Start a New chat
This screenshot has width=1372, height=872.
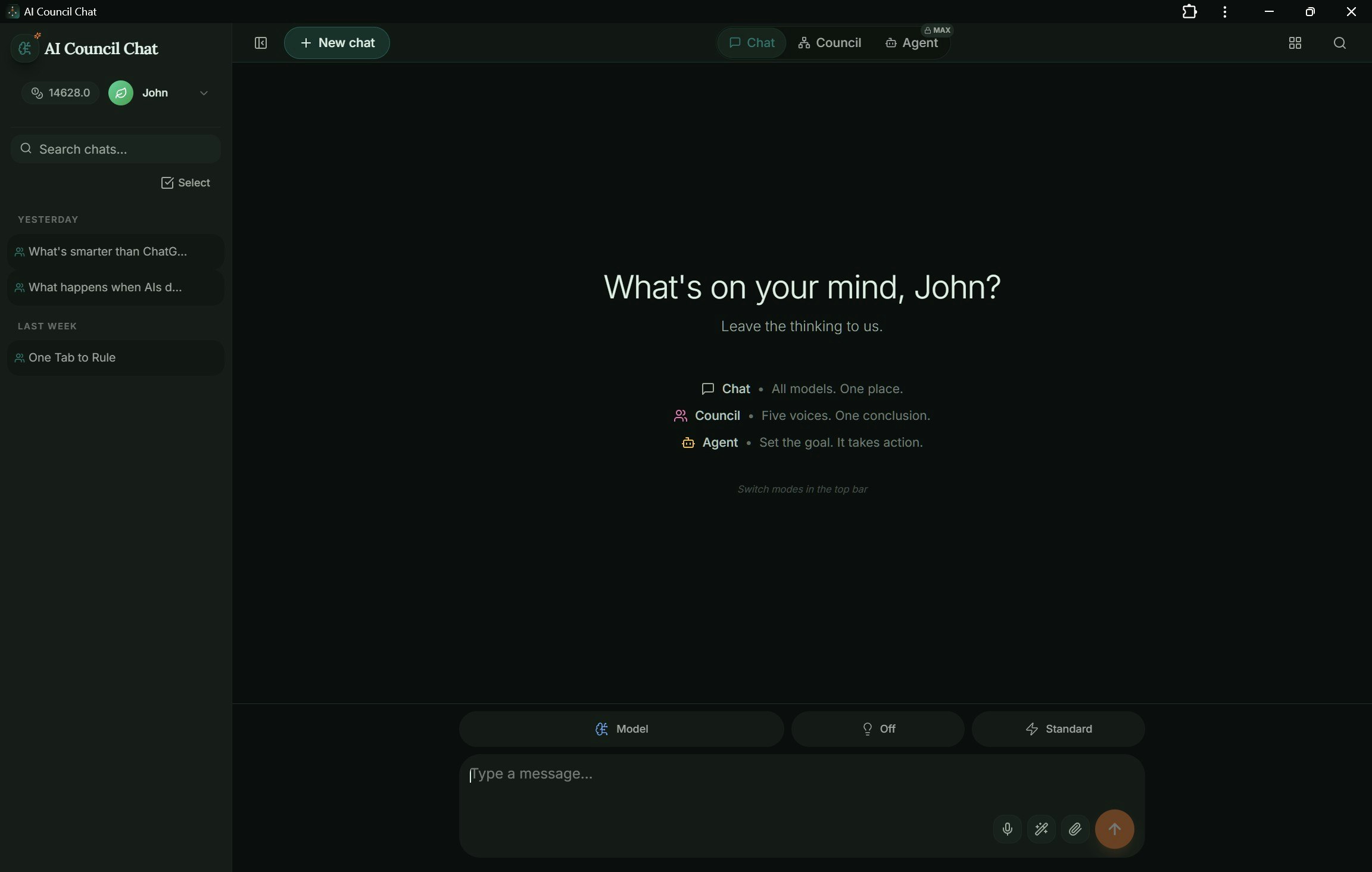coord(337,43)
